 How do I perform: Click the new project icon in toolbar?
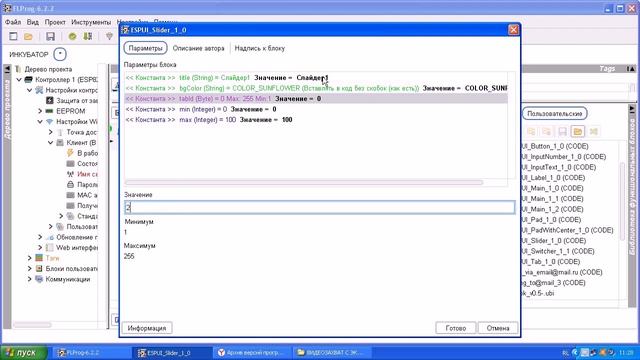pyautogui.click(x=13, y=36)
